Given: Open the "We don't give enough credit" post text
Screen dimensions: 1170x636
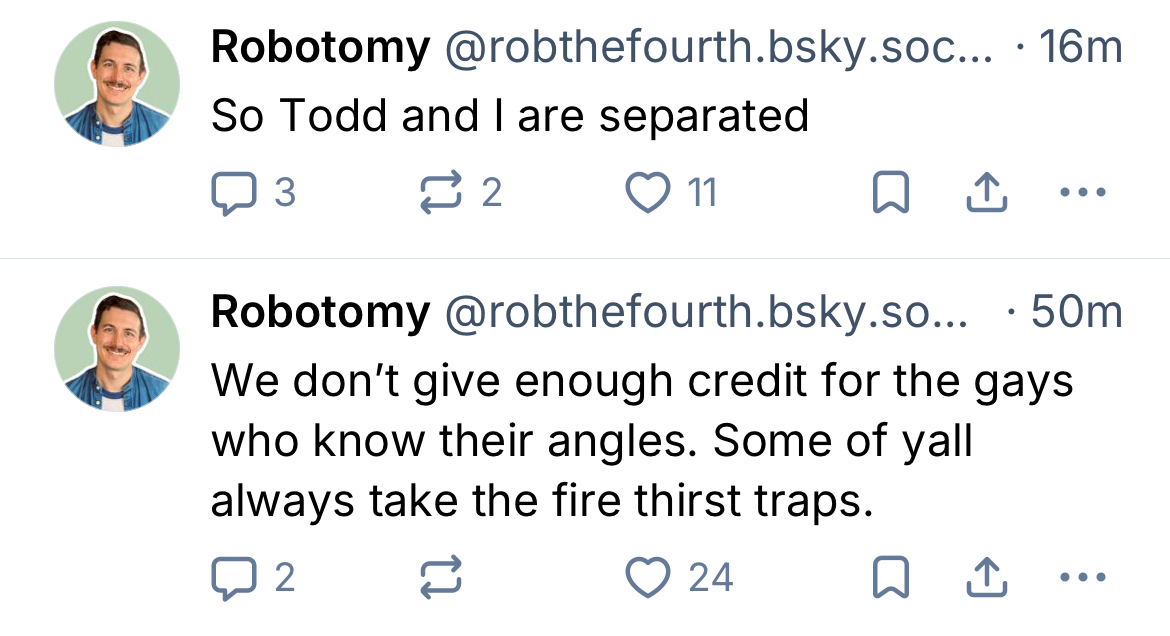Looking at the screenshot, I should click(640, 441).
